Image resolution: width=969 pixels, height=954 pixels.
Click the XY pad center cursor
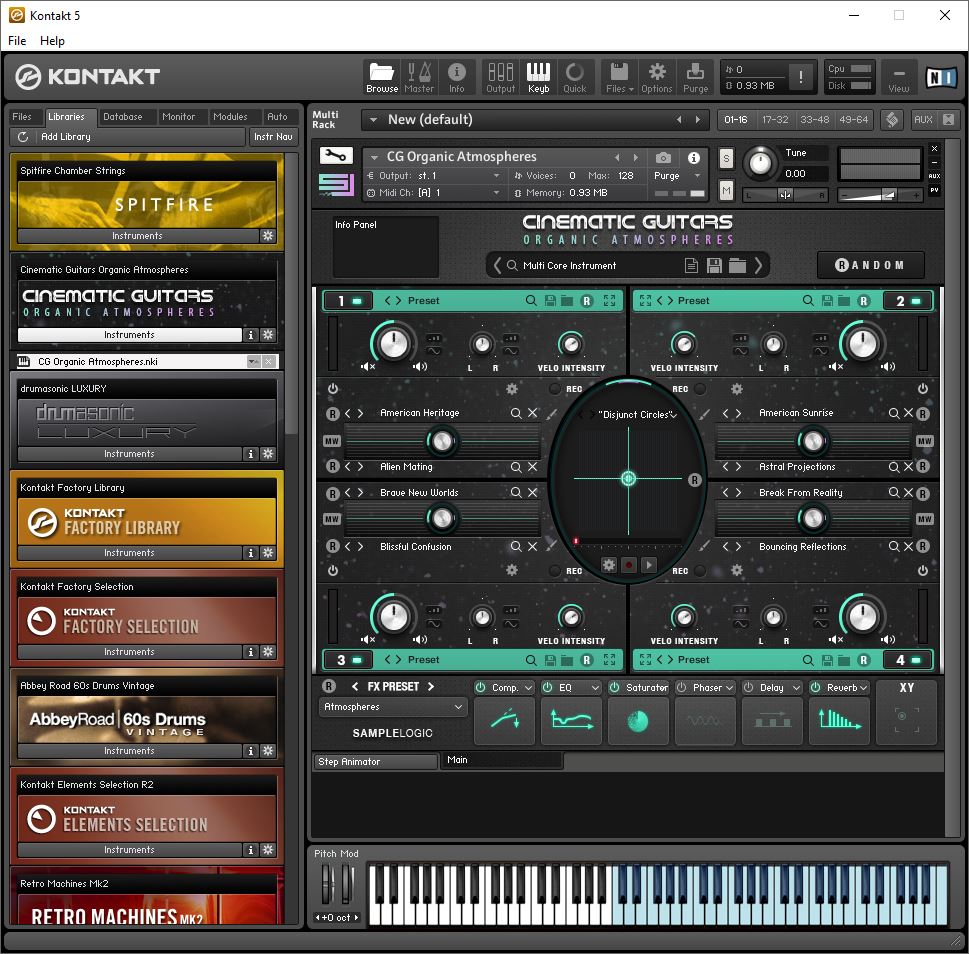pyautogui.click(x=628, y=478)
